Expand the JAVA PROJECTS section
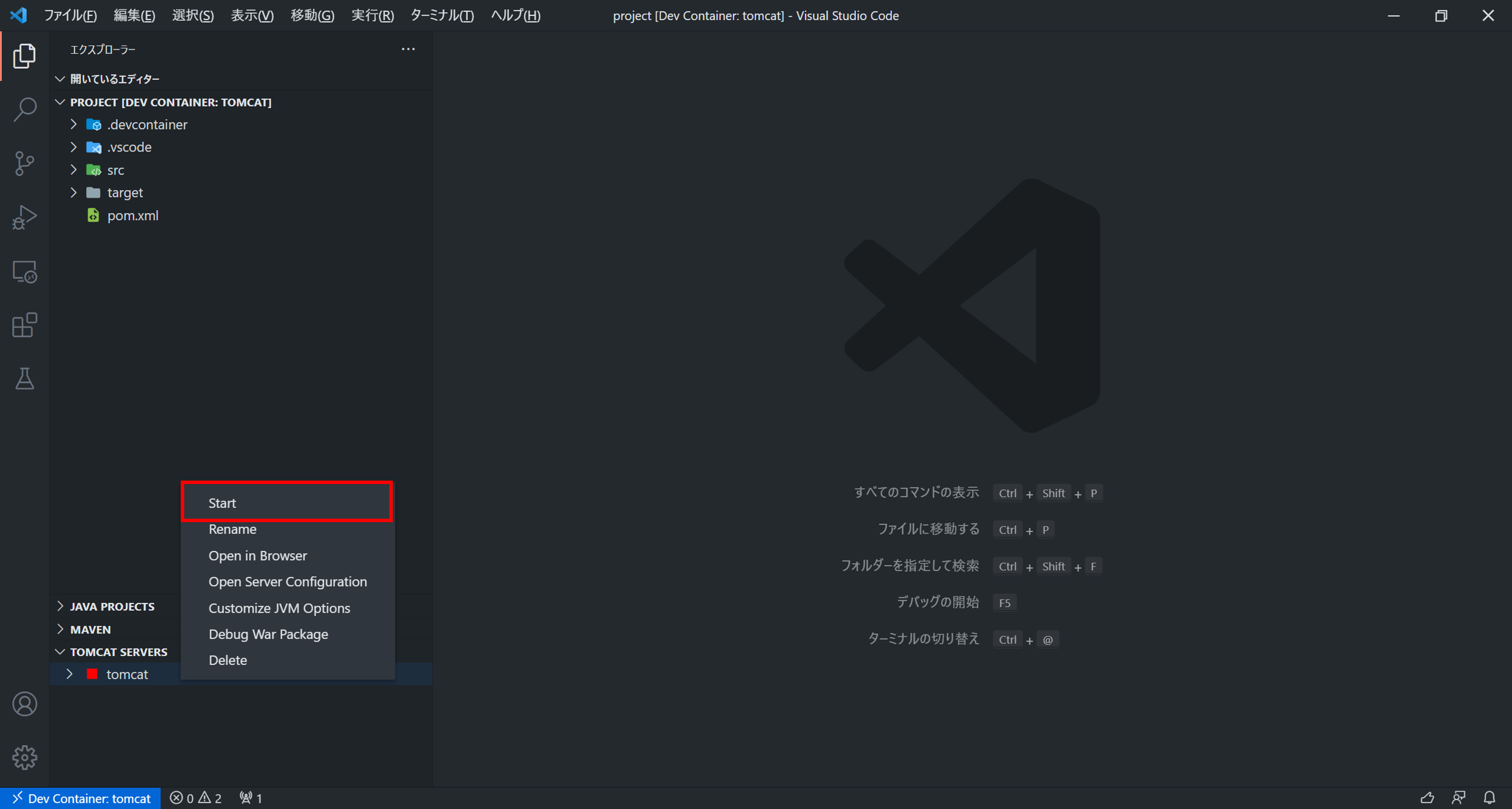Screen dimensions: 1512x809 pyautogui.click(x=112, y=607)
